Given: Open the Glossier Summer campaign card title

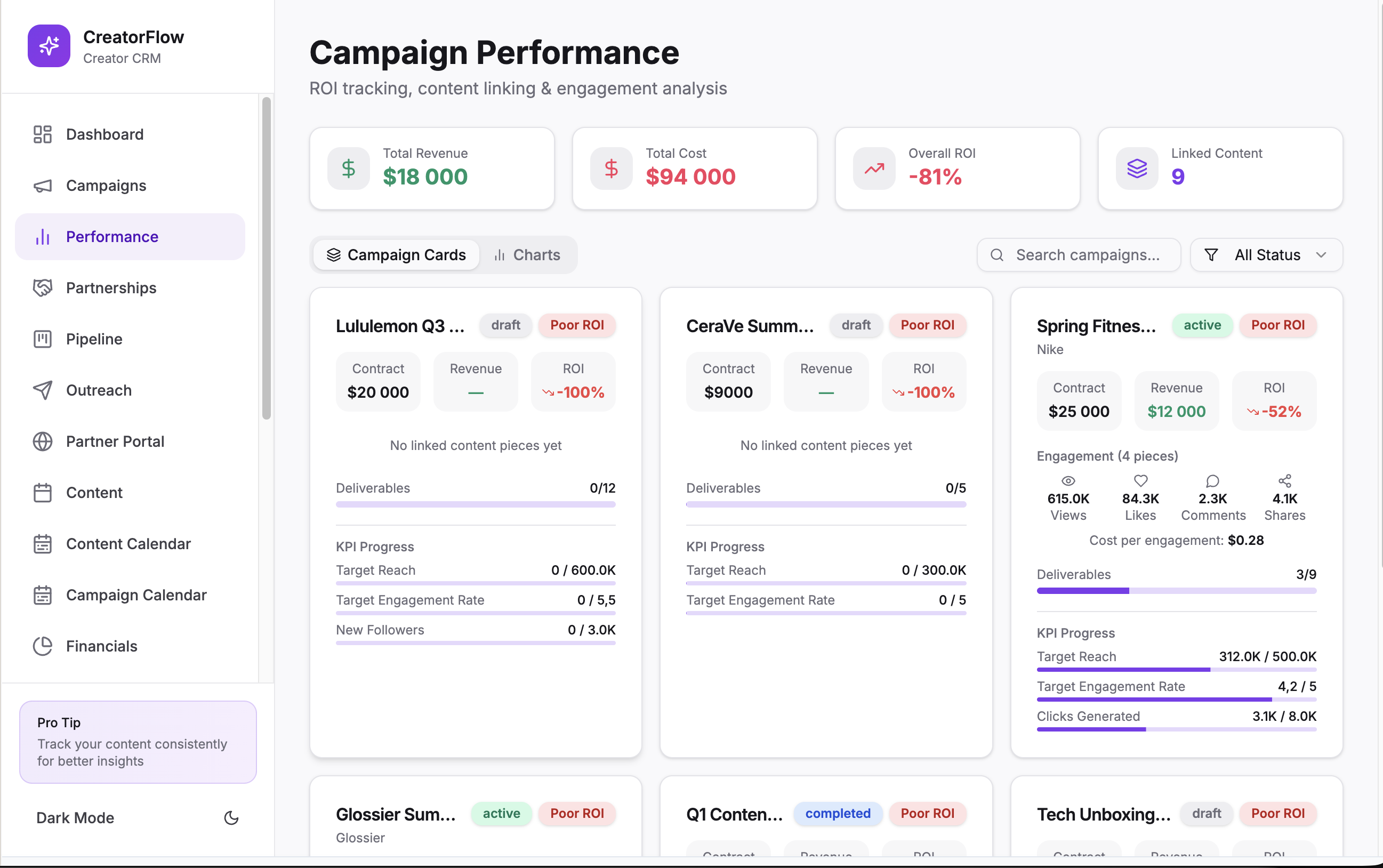Looking at the screenshot, I should click(x=396, y=814).
